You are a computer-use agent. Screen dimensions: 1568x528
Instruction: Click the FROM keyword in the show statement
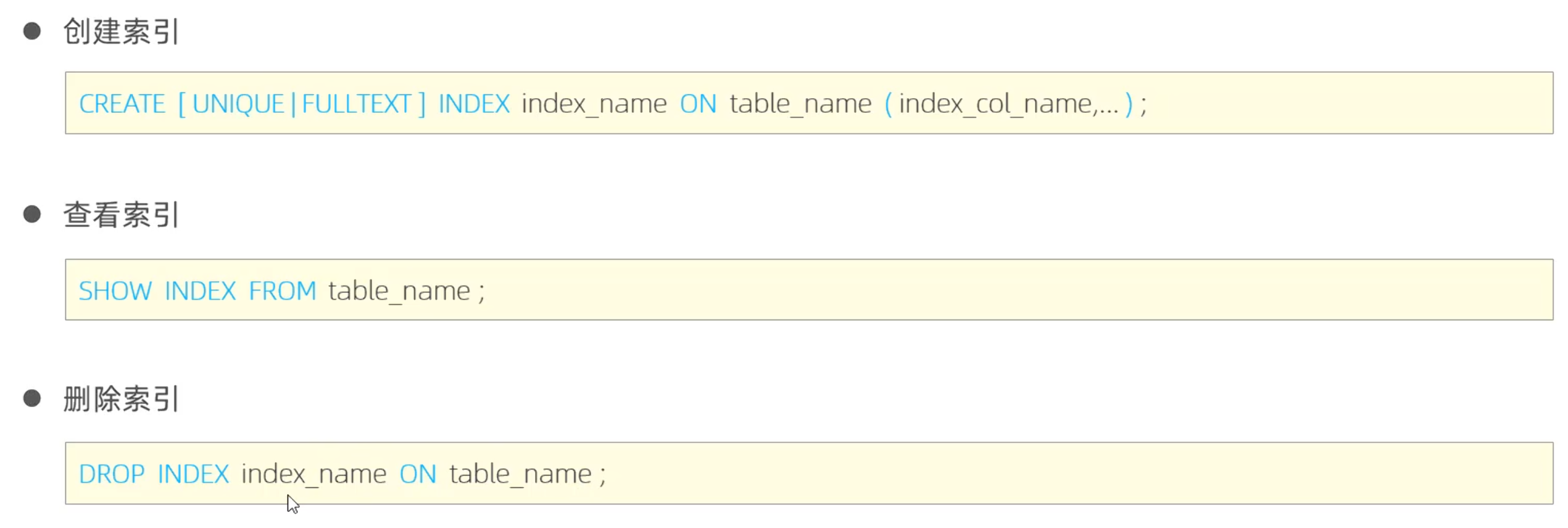coord(282,291)
